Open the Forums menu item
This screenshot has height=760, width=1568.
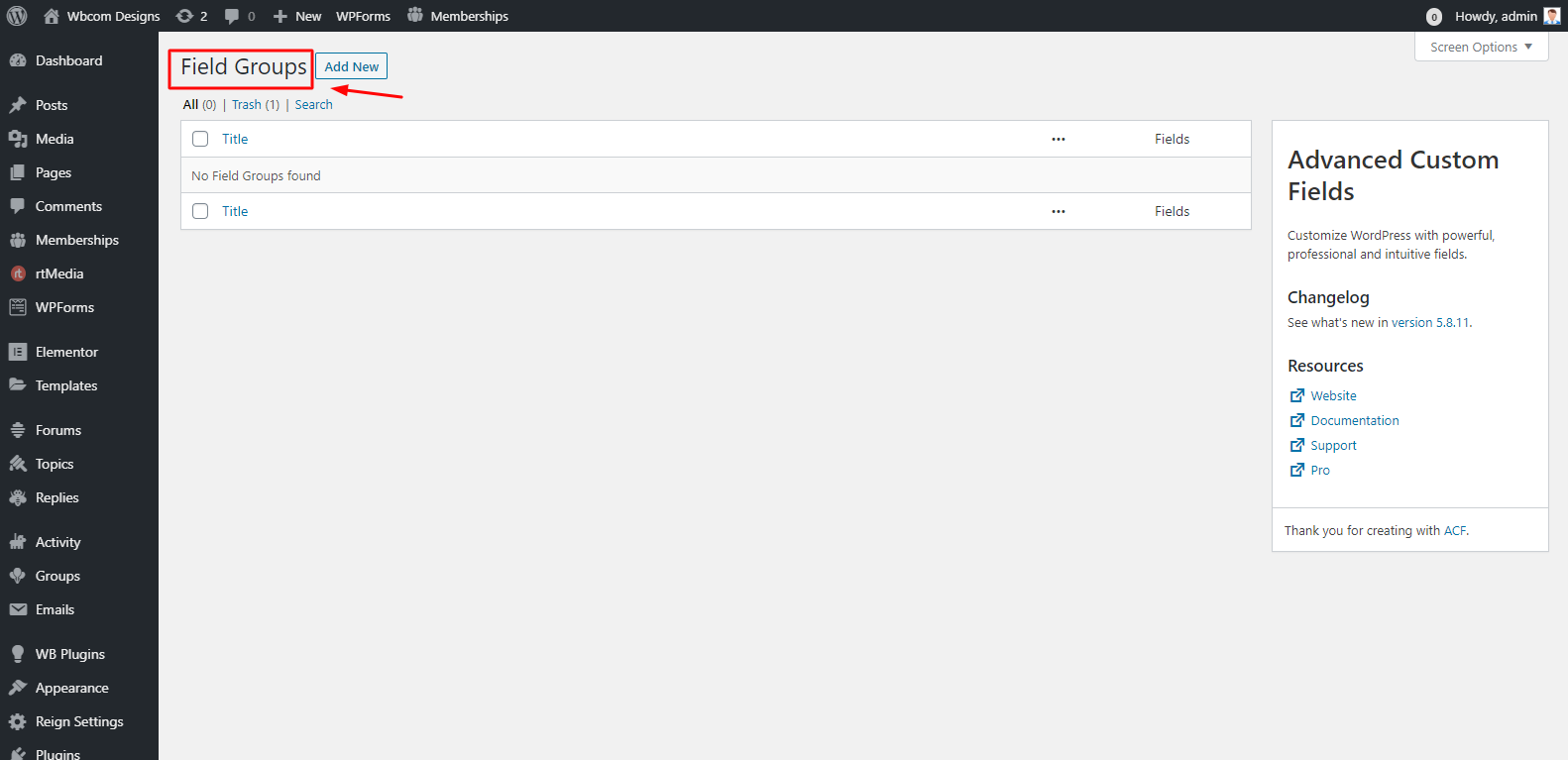pos(79,430)
